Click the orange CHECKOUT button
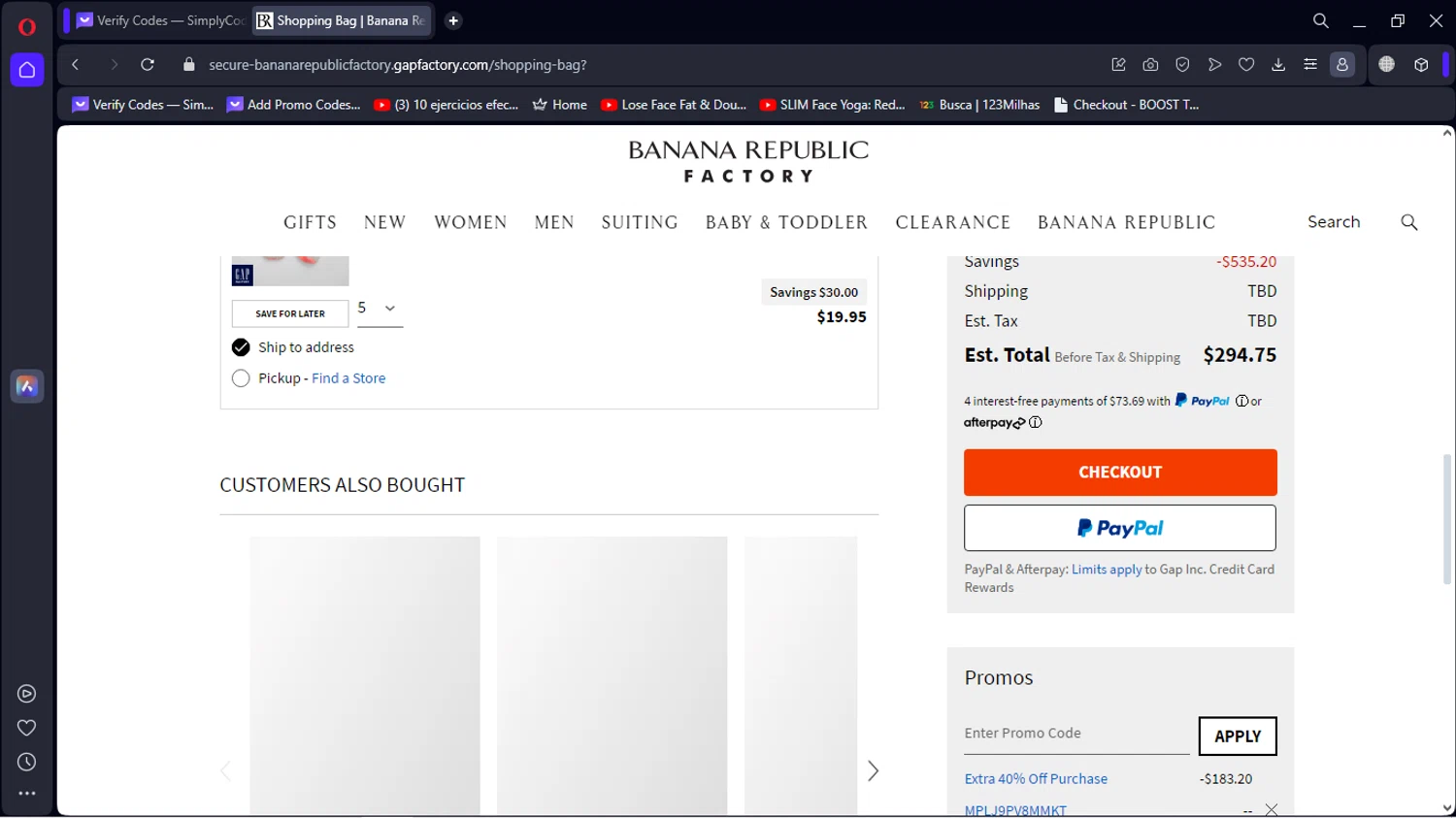The image size is (1456, 818). (x=1120, y=473)
